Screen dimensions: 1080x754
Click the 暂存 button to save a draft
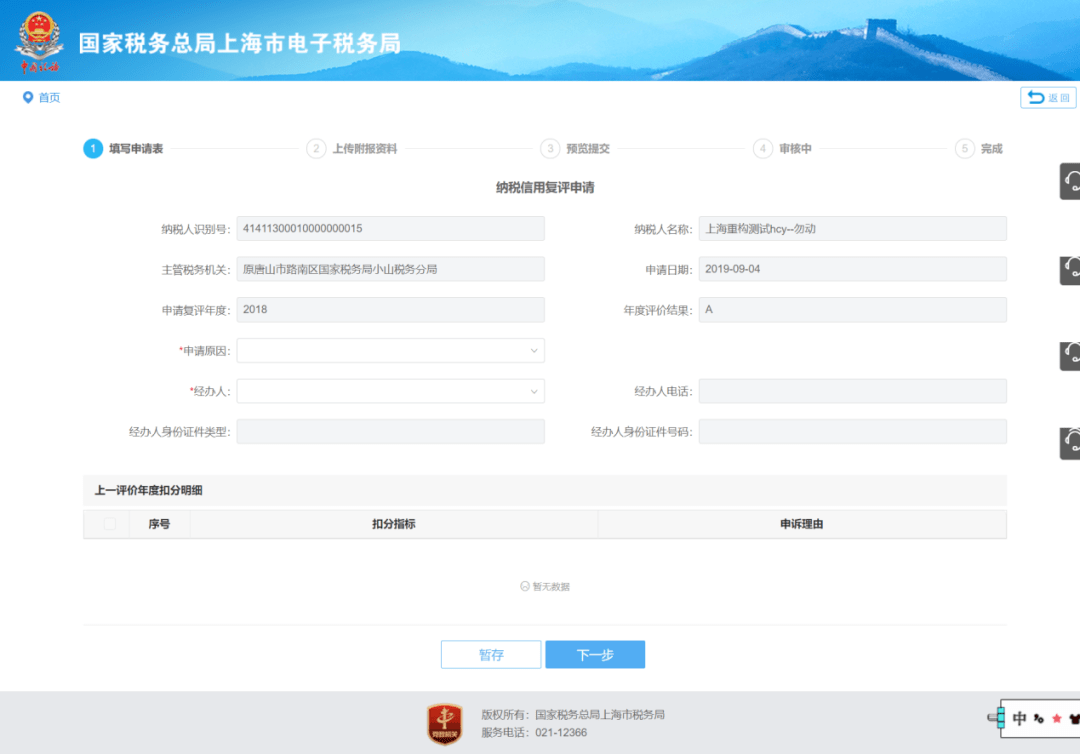[x=491, y=654]
